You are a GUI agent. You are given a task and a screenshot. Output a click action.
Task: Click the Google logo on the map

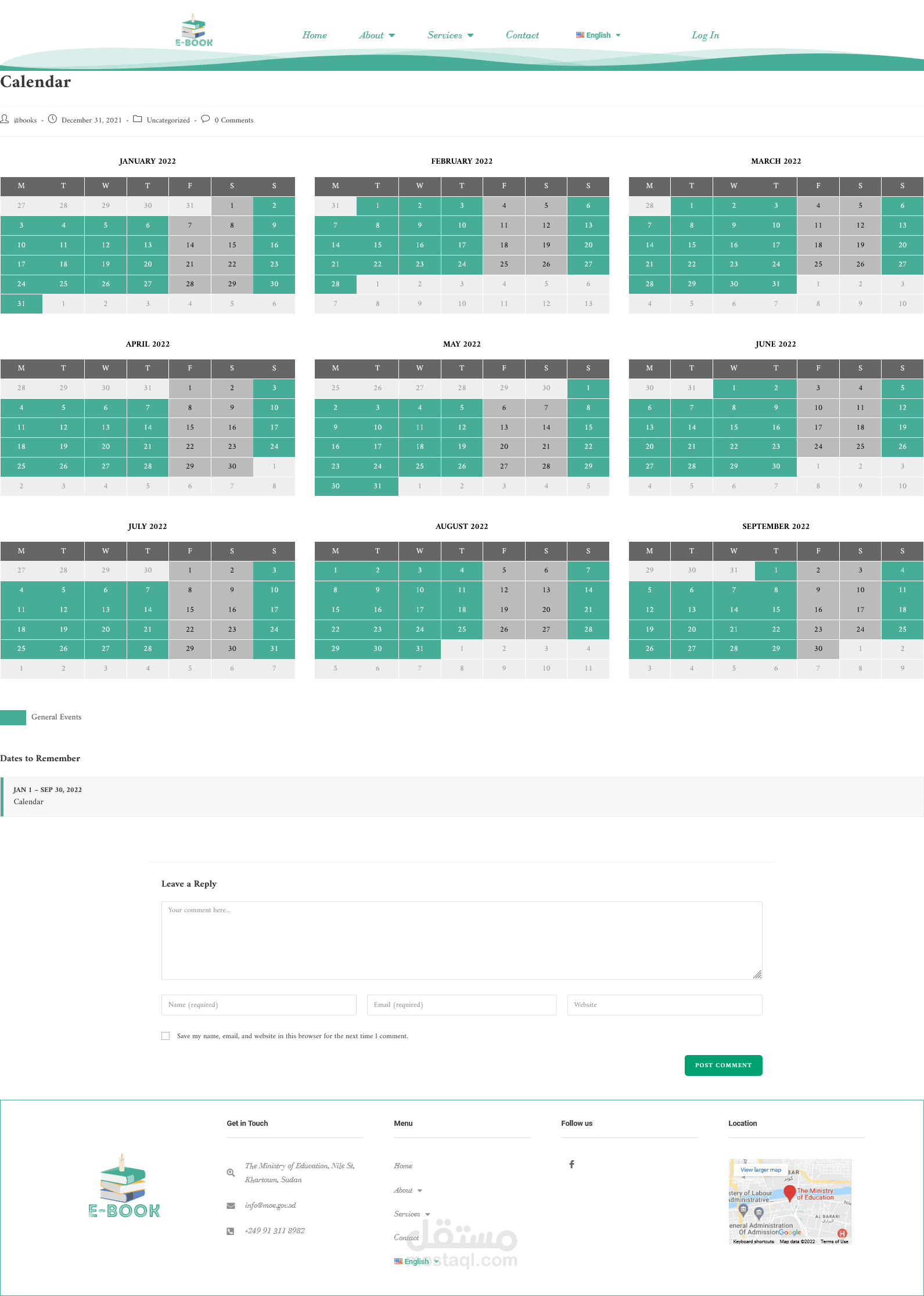(x=789, y=1232)
